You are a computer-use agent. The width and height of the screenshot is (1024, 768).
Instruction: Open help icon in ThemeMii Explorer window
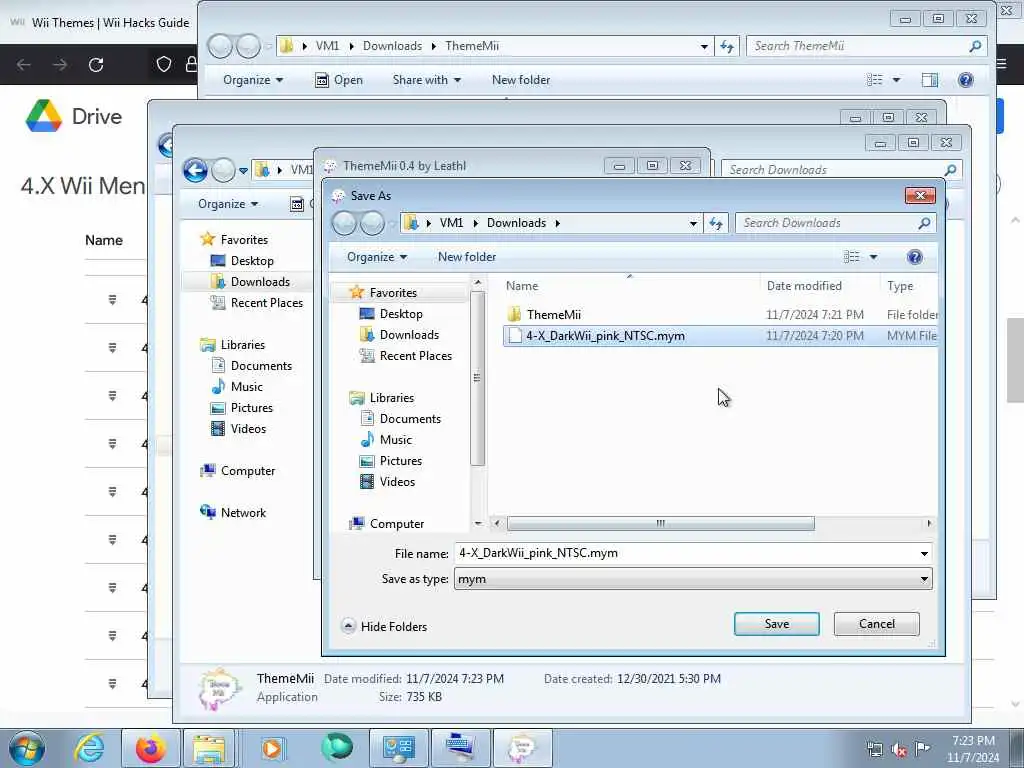(x=965, y=80)
